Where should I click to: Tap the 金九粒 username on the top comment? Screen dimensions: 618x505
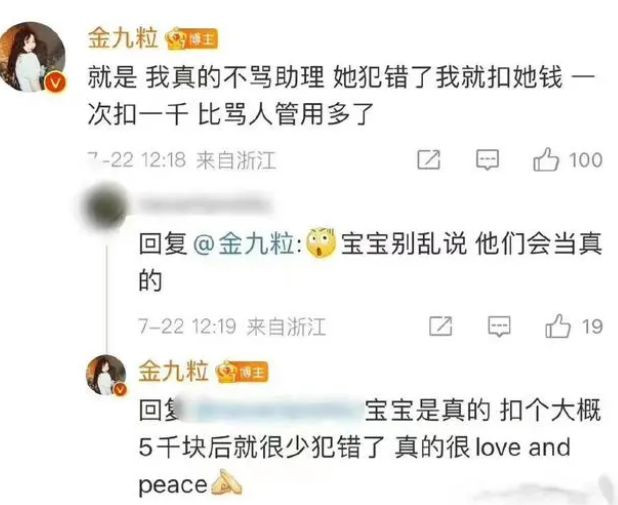(123, 39)
